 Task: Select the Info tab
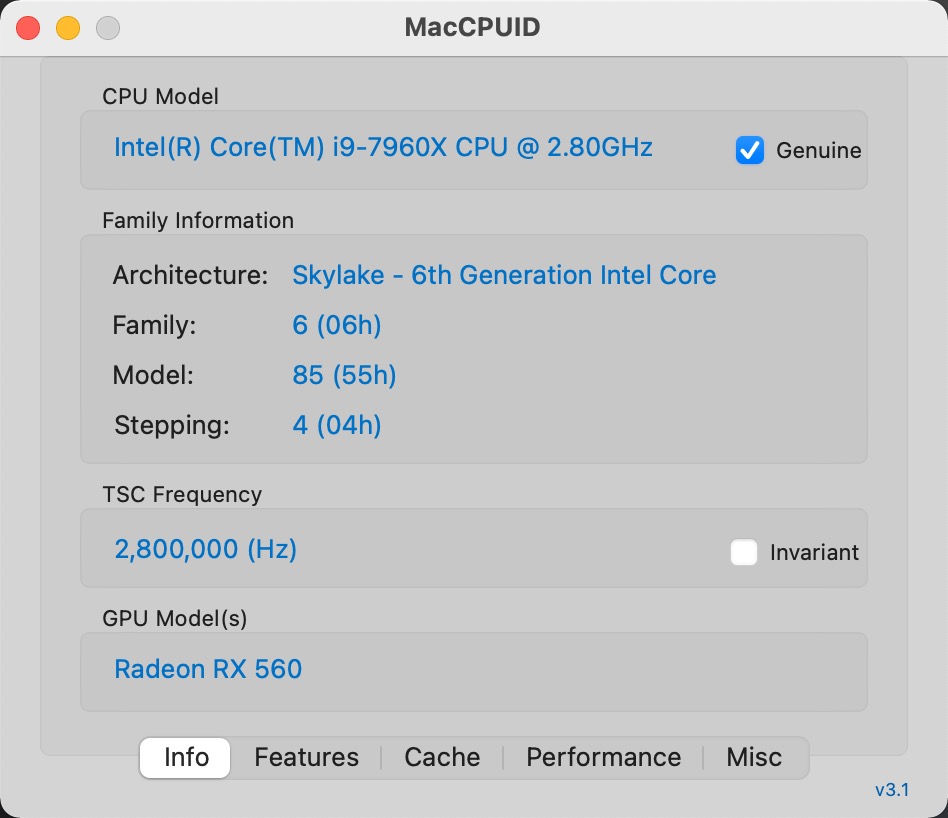click(185, 757)
